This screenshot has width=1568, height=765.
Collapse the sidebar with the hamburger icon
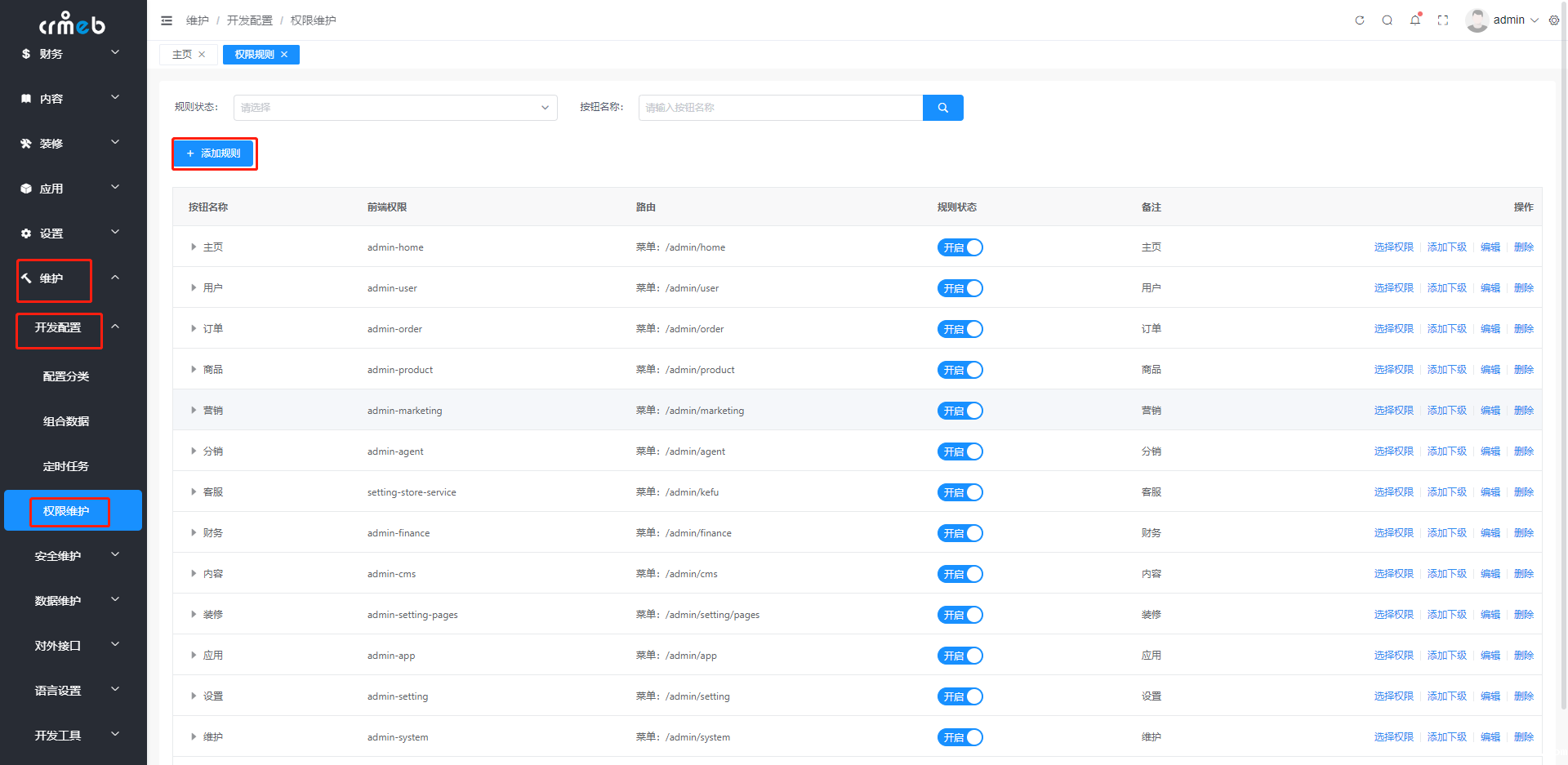[167, 20]
